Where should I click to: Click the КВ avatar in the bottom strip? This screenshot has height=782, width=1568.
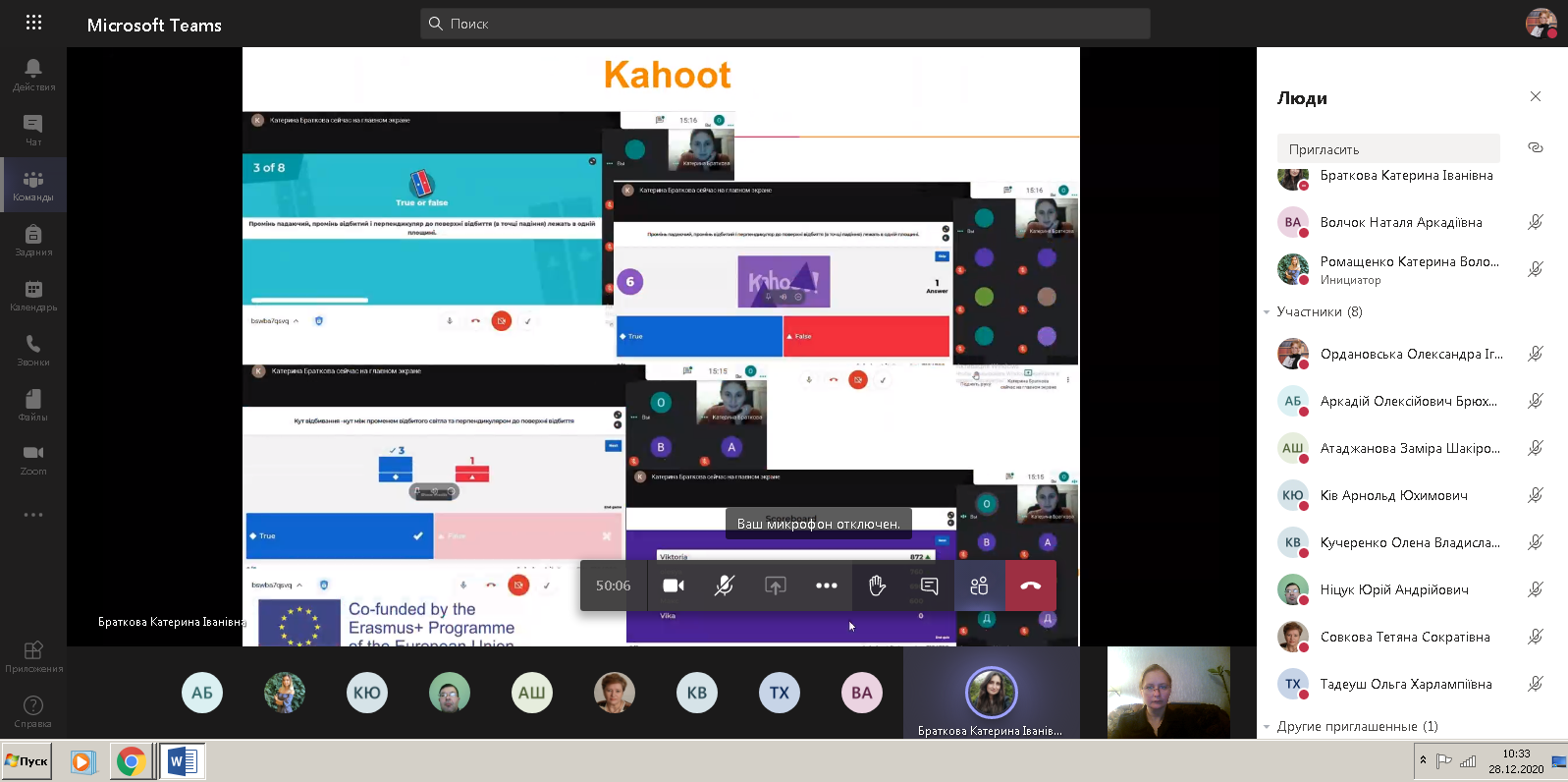tap(697, 693)
